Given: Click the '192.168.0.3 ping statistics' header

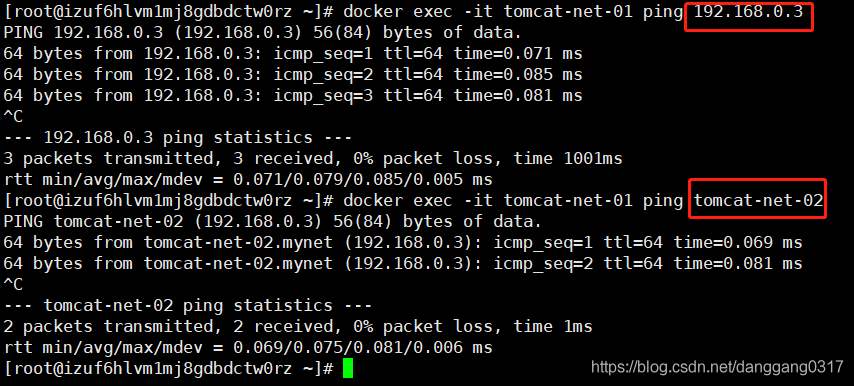Looking at the screenshot, I should point(178,138).
